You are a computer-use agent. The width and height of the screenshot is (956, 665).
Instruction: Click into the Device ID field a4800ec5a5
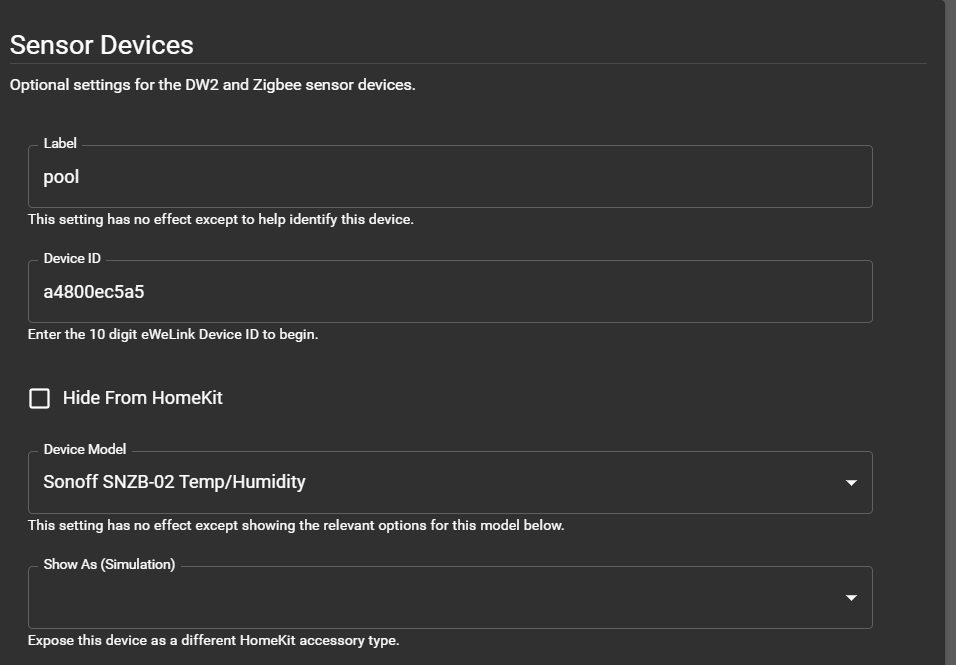[x=450, y=292]
